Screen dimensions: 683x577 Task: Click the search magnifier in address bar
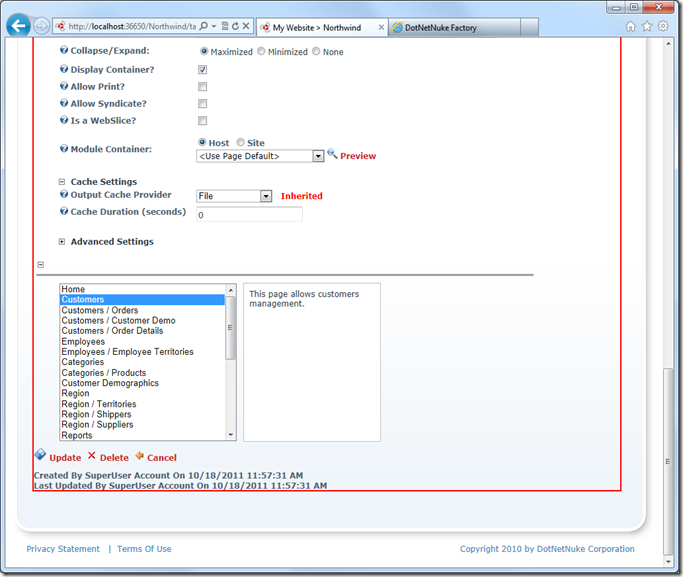pyautogui.click(x=203, y=26)
